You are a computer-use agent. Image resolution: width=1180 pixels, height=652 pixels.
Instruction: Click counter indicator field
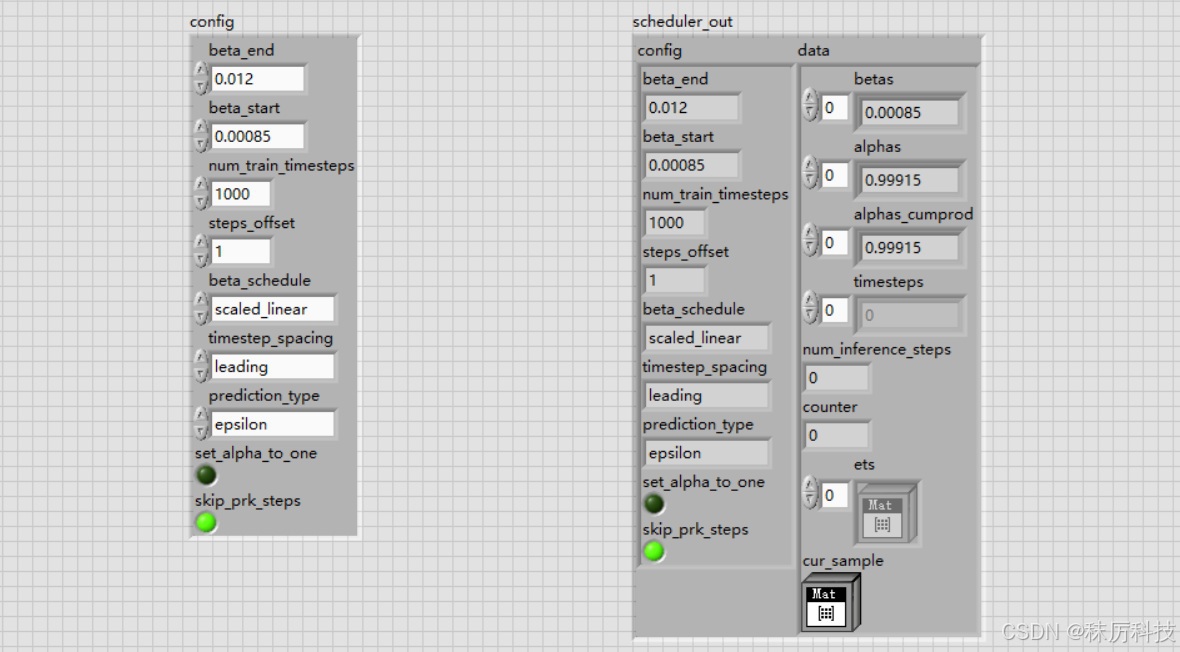pos(836,434)
